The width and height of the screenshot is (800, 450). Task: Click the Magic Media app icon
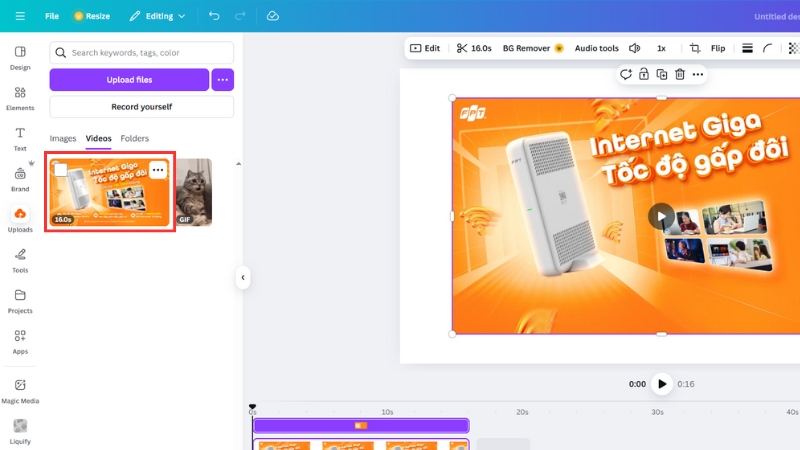point(20,390)
